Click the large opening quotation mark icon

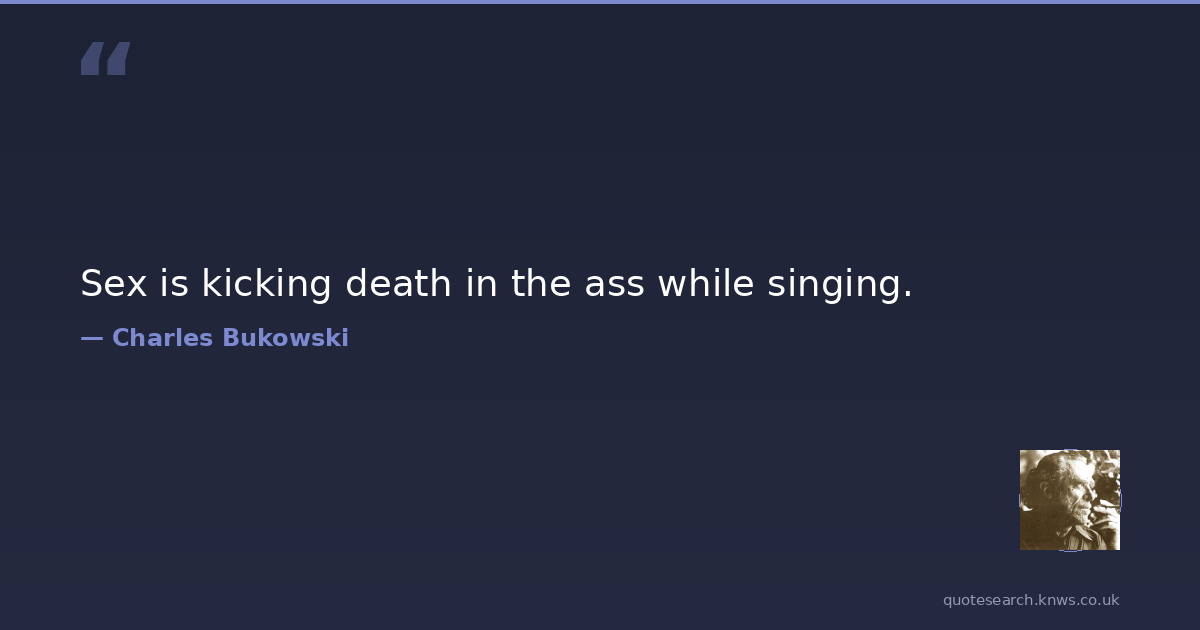[105, 58]
